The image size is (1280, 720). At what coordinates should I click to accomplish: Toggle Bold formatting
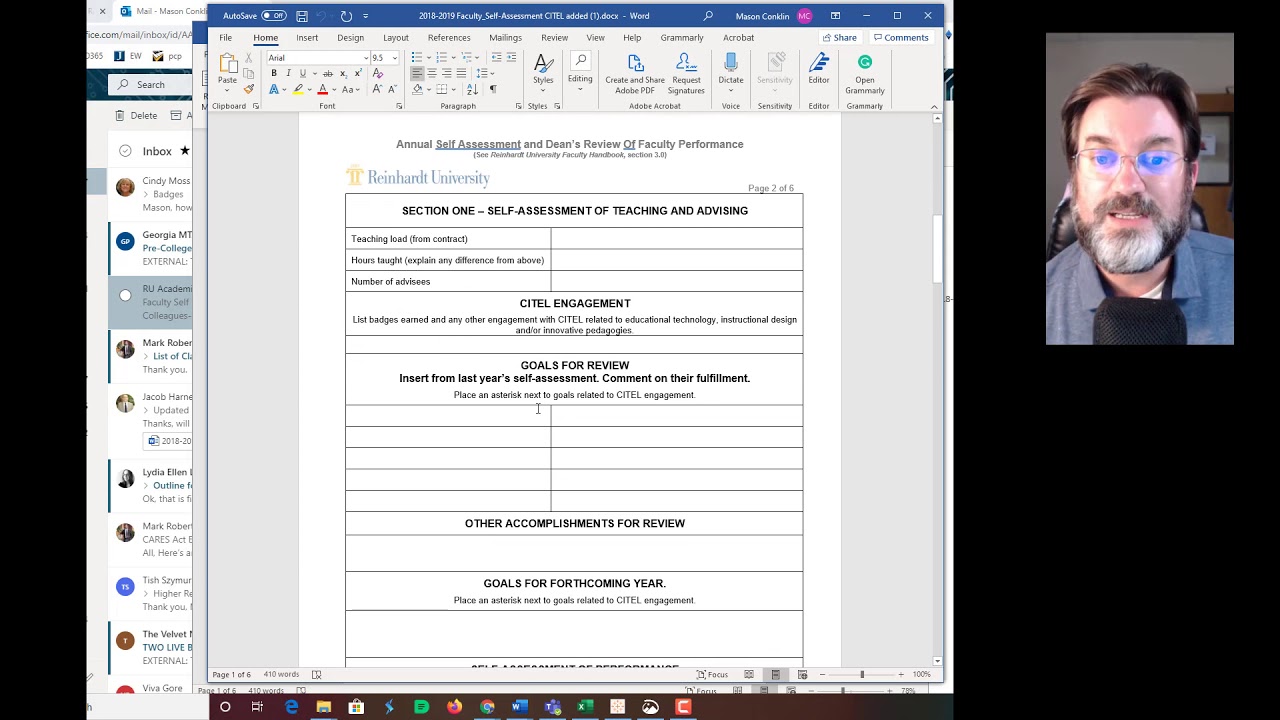click(274, 74)
